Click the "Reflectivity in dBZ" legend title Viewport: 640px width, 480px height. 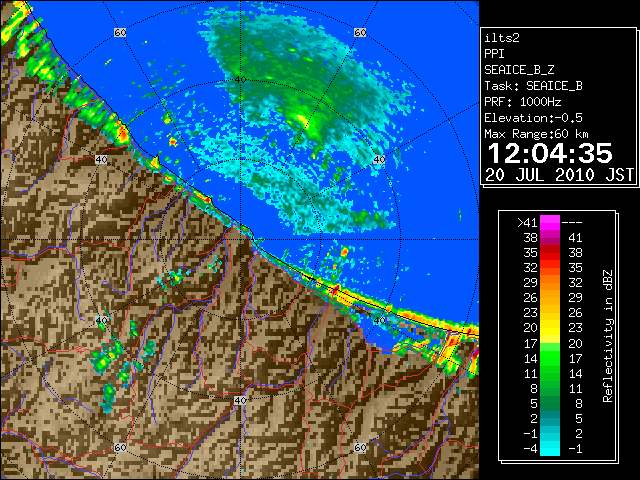coord(608,336)
